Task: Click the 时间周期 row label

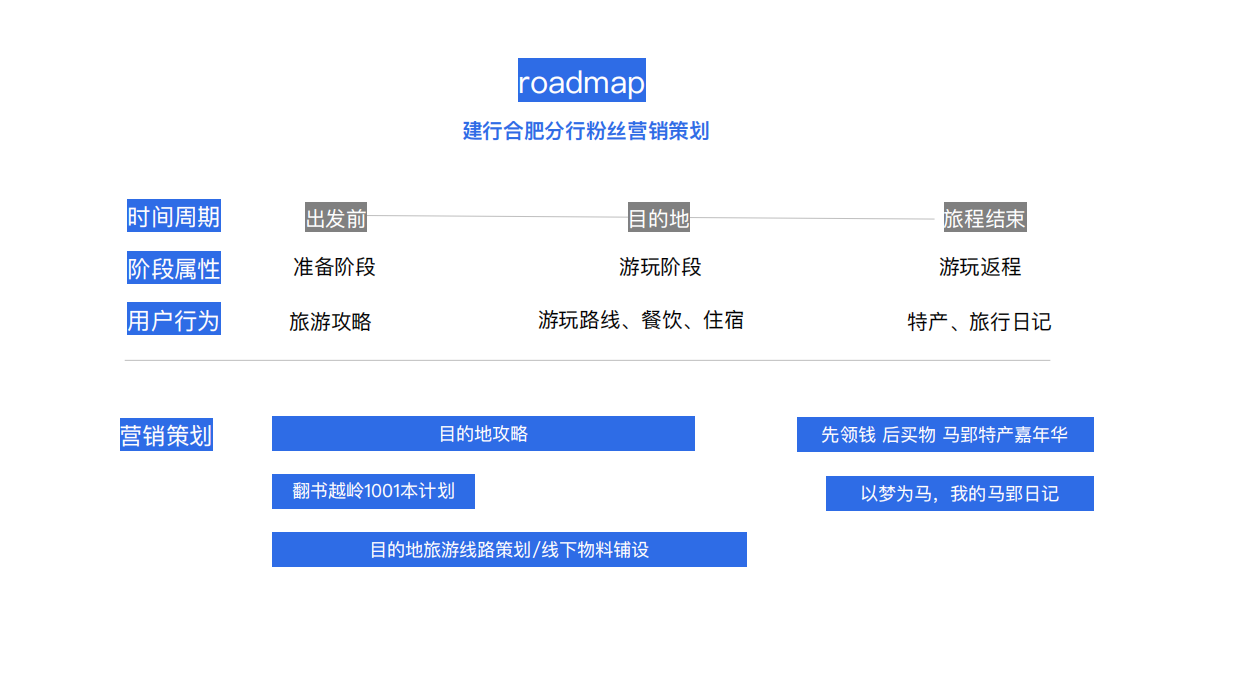Action: [173, 215]
